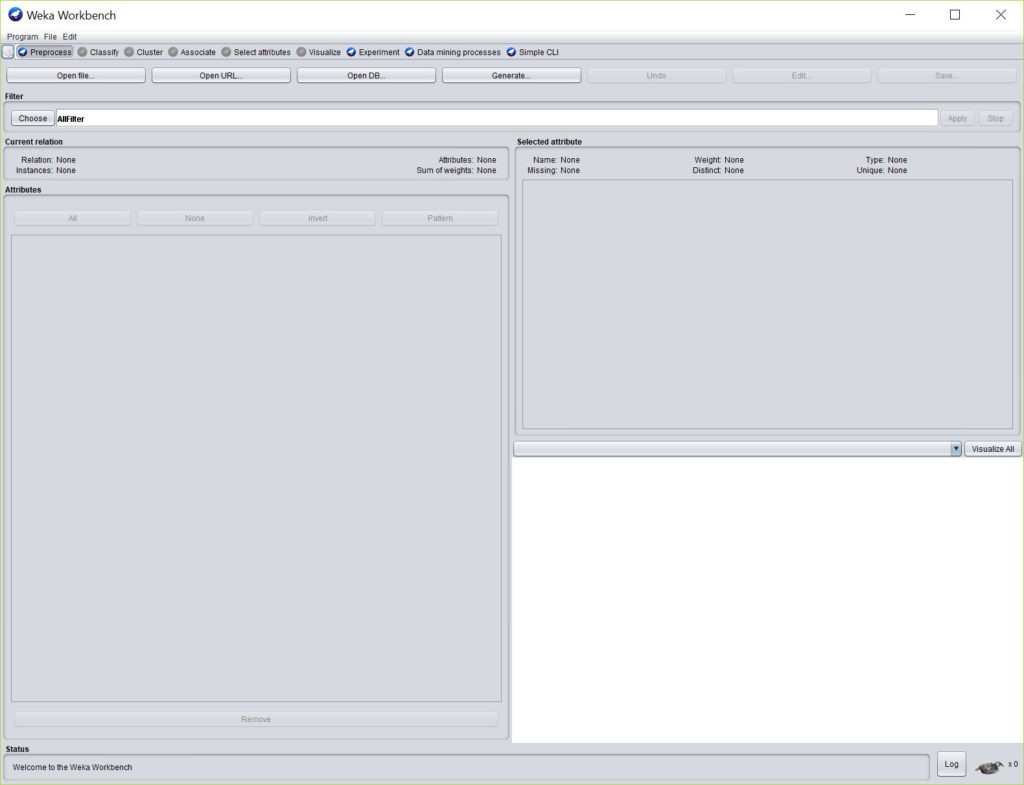Open the Simple CLI tab
1024x785 pixels.
532,52
